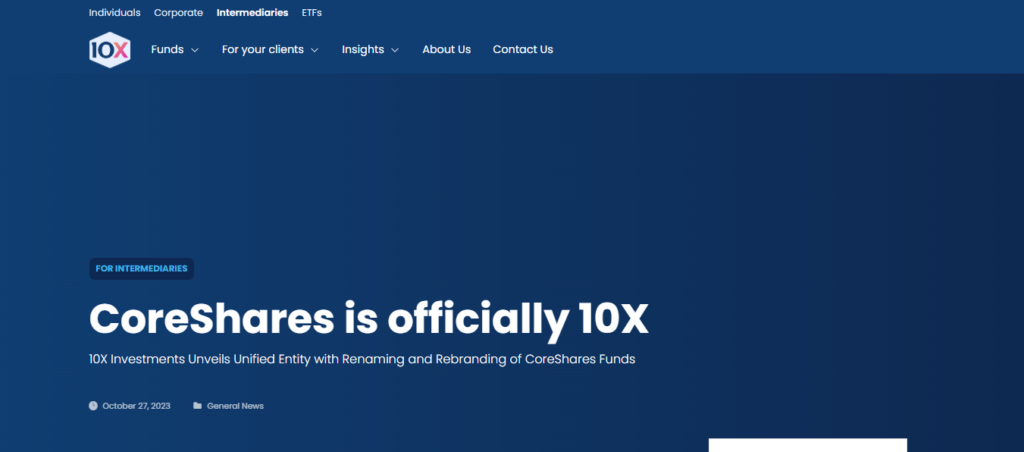Expand the Insights dropdown chevron

394,50
